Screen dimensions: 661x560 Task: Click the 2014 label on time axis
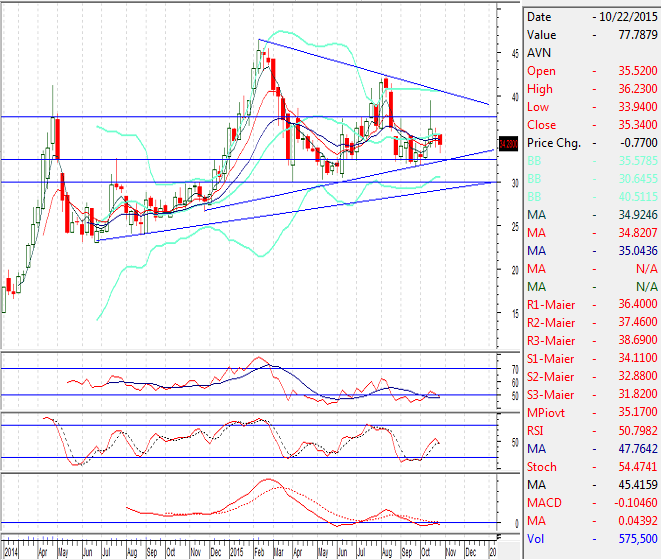11,552
